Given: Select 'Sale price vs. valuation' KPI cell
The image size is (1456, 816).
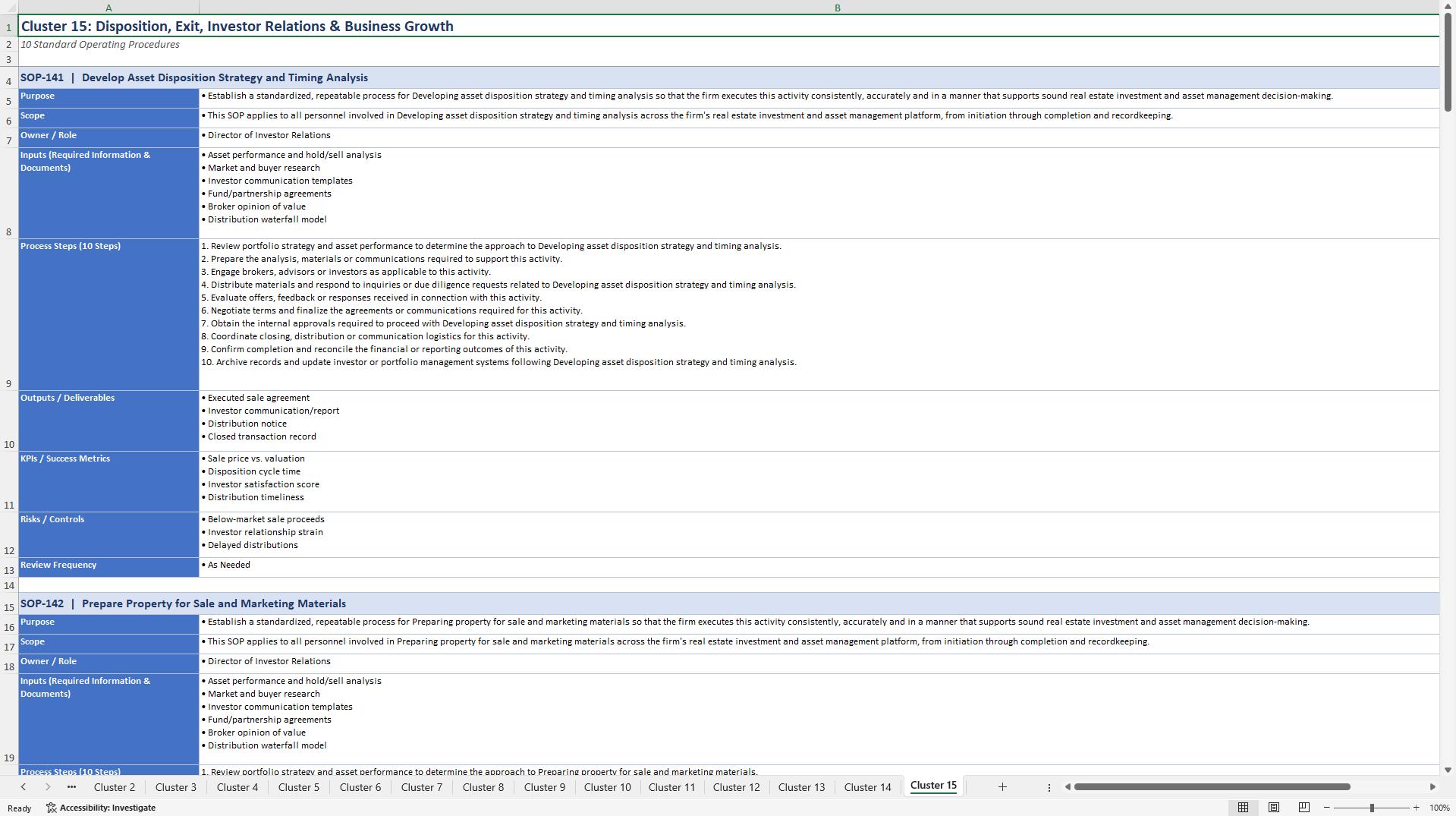Looking at the screenshot, I should 819,482.
